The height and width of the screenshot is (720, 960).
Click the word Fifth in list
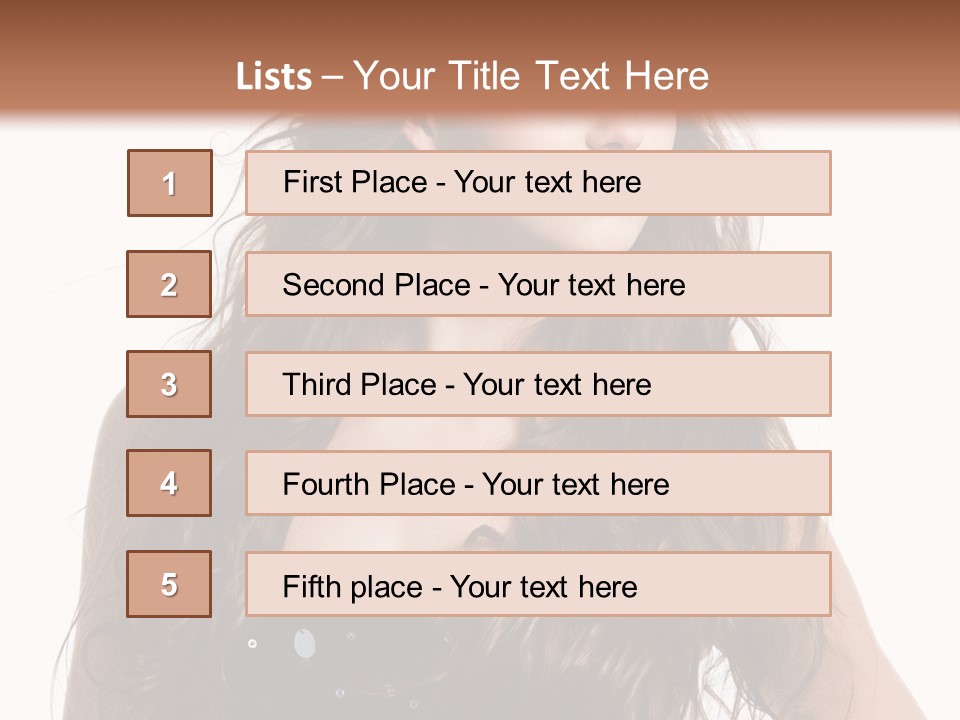(311, 586)
